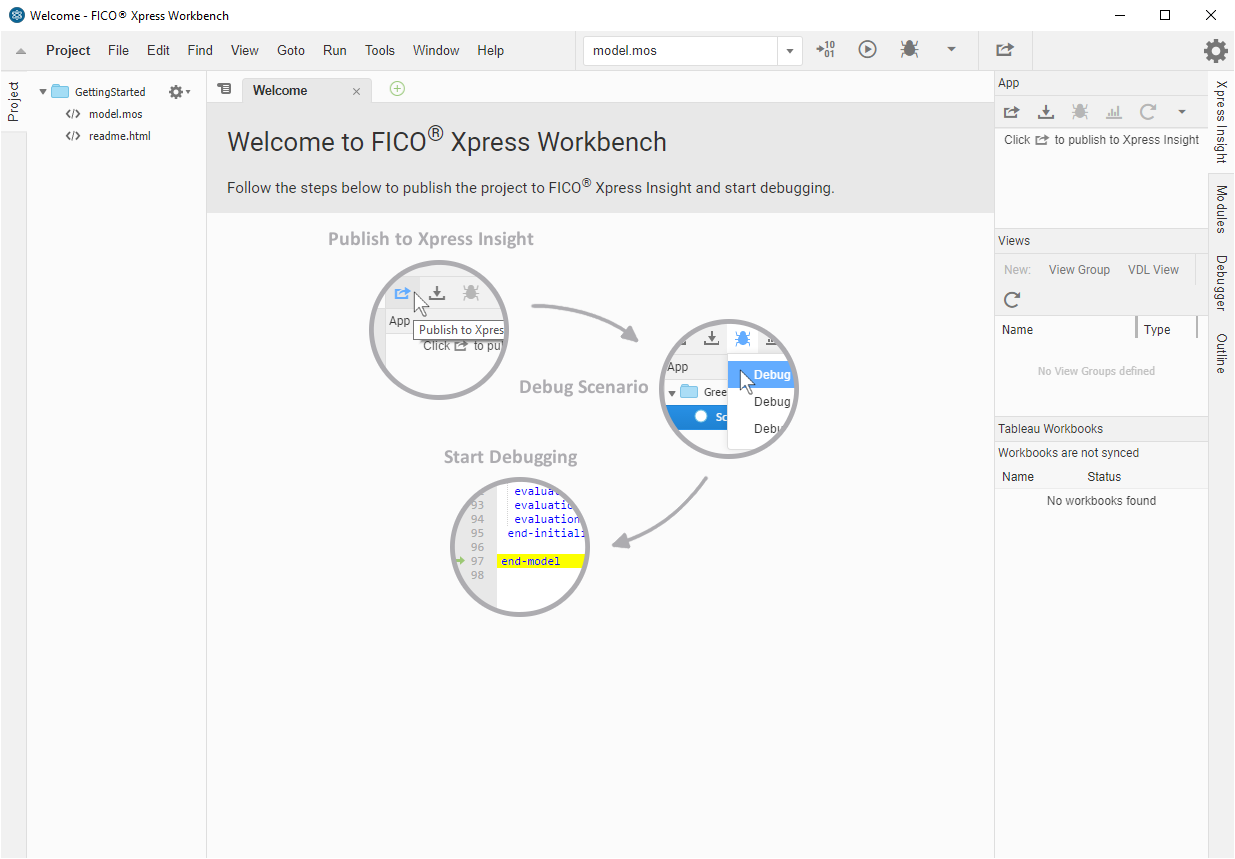Open the Run menu
The height and width of the screenshot is (859, 1235).
pos(334,50)
